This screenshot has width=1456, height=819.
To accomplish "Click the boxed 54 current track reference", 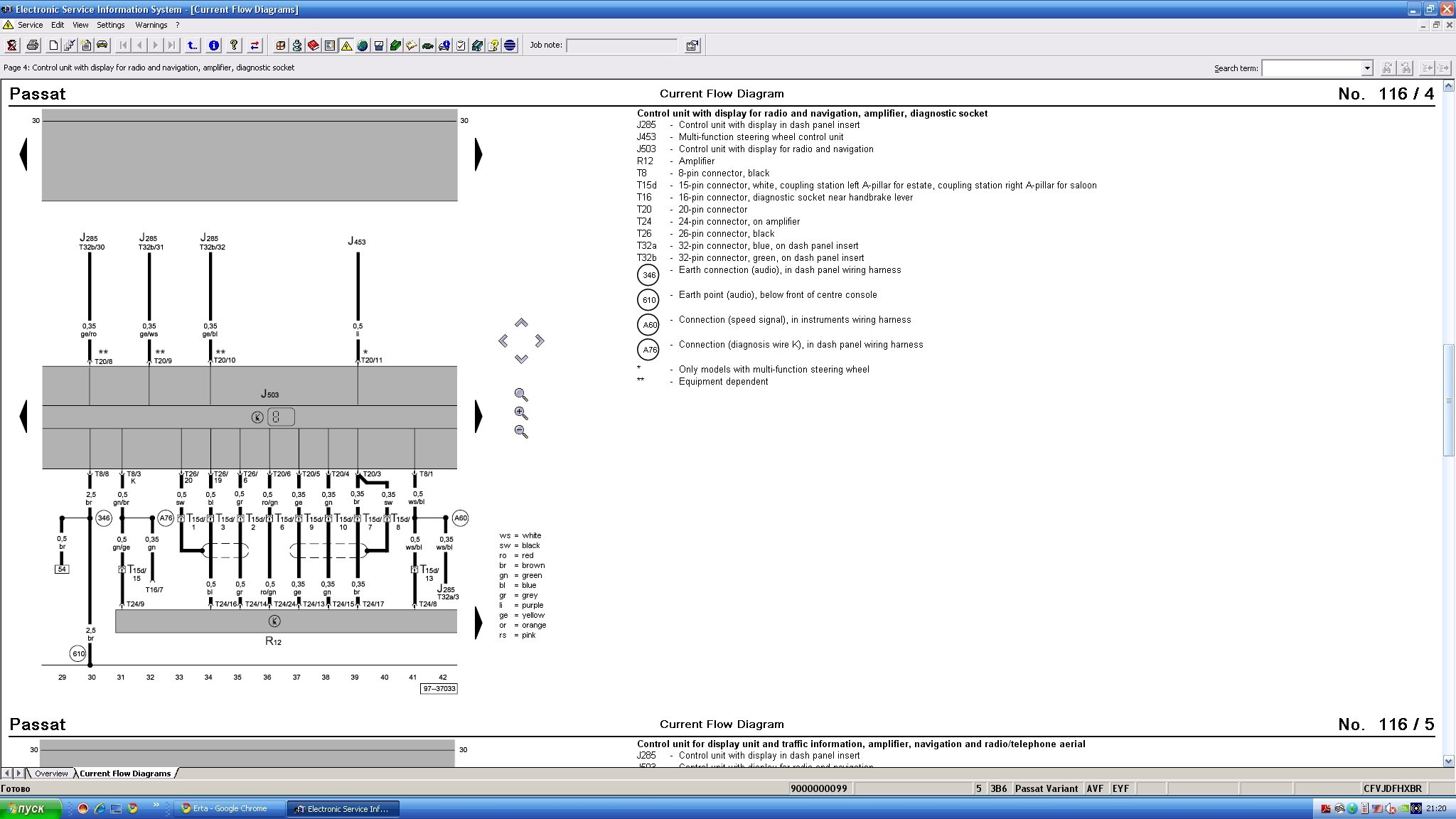I will tap(62, 569).
